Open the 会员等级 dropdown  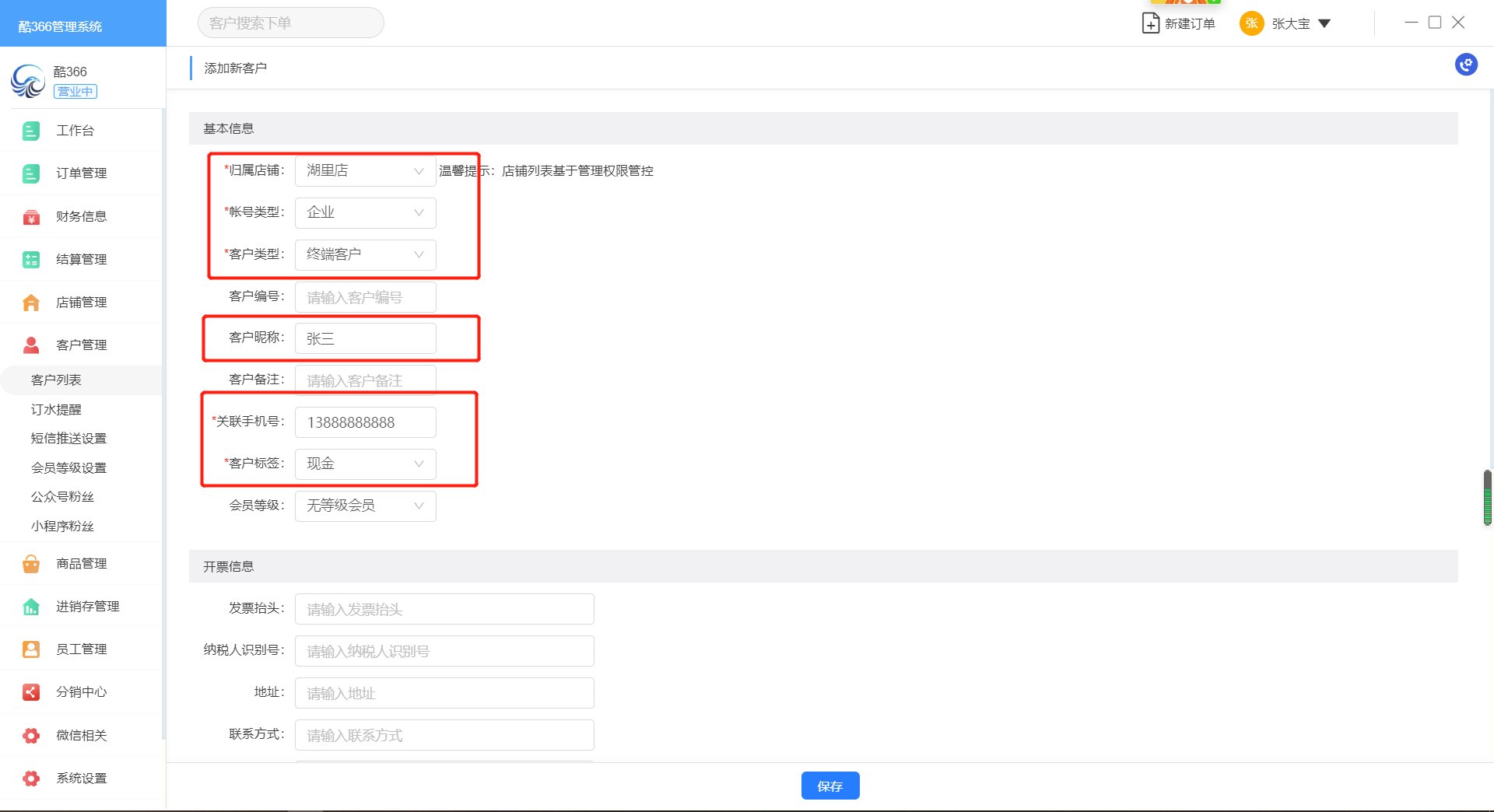pos(365,506)
